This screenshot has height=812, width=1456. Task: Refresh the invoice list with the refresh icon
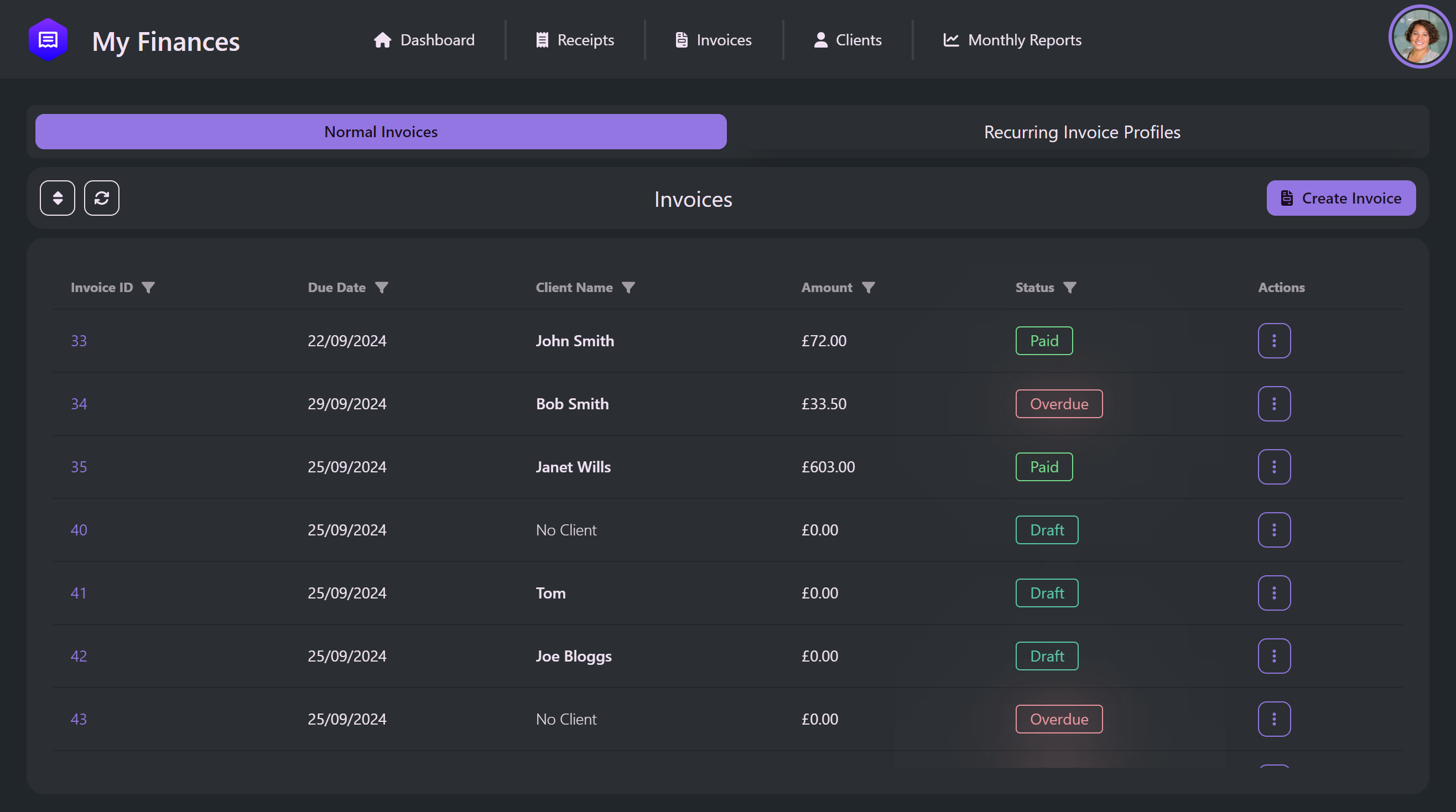(x=102, y=198)
